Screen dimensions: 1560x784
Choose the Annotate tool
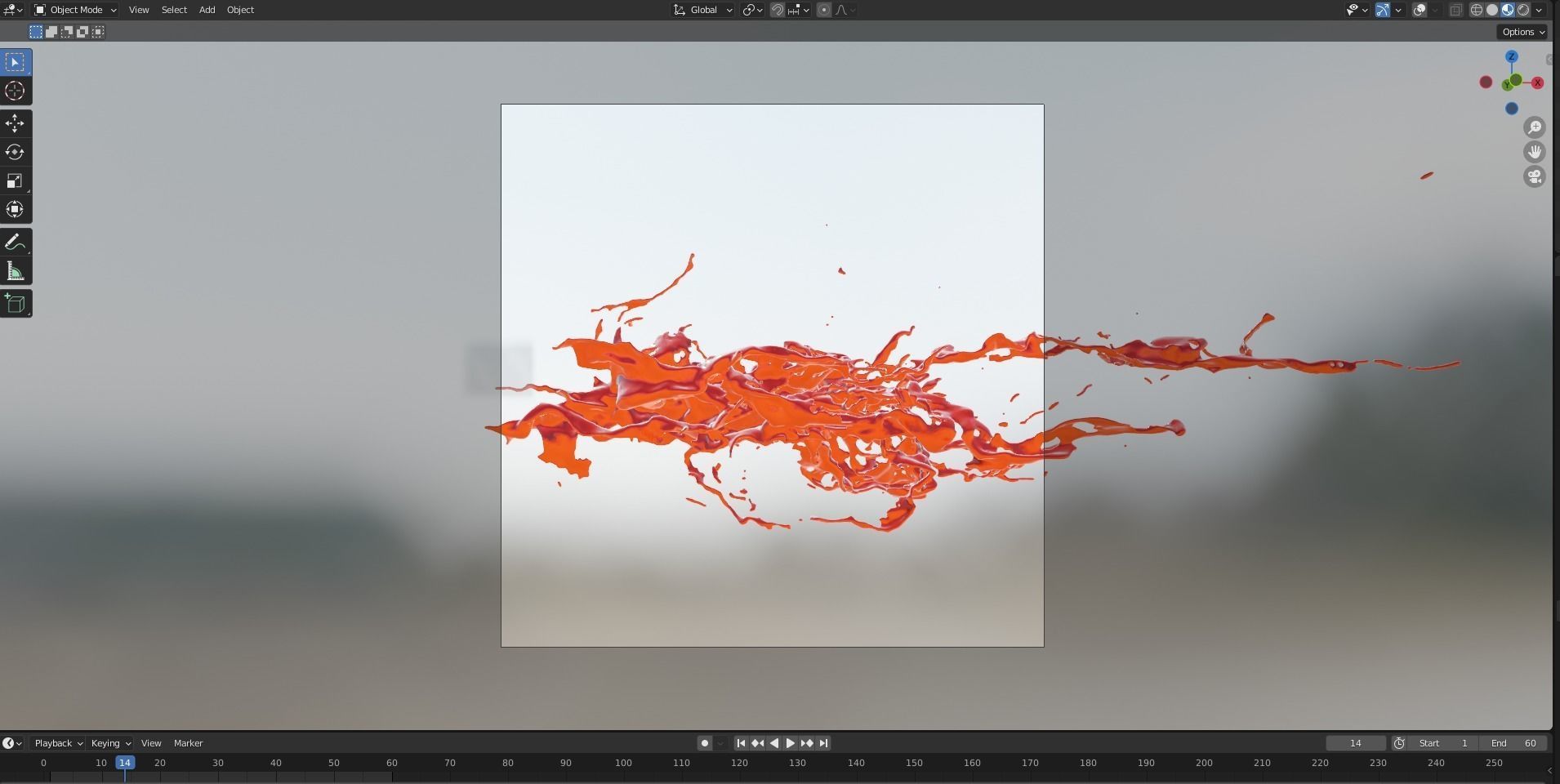[15, 242]
